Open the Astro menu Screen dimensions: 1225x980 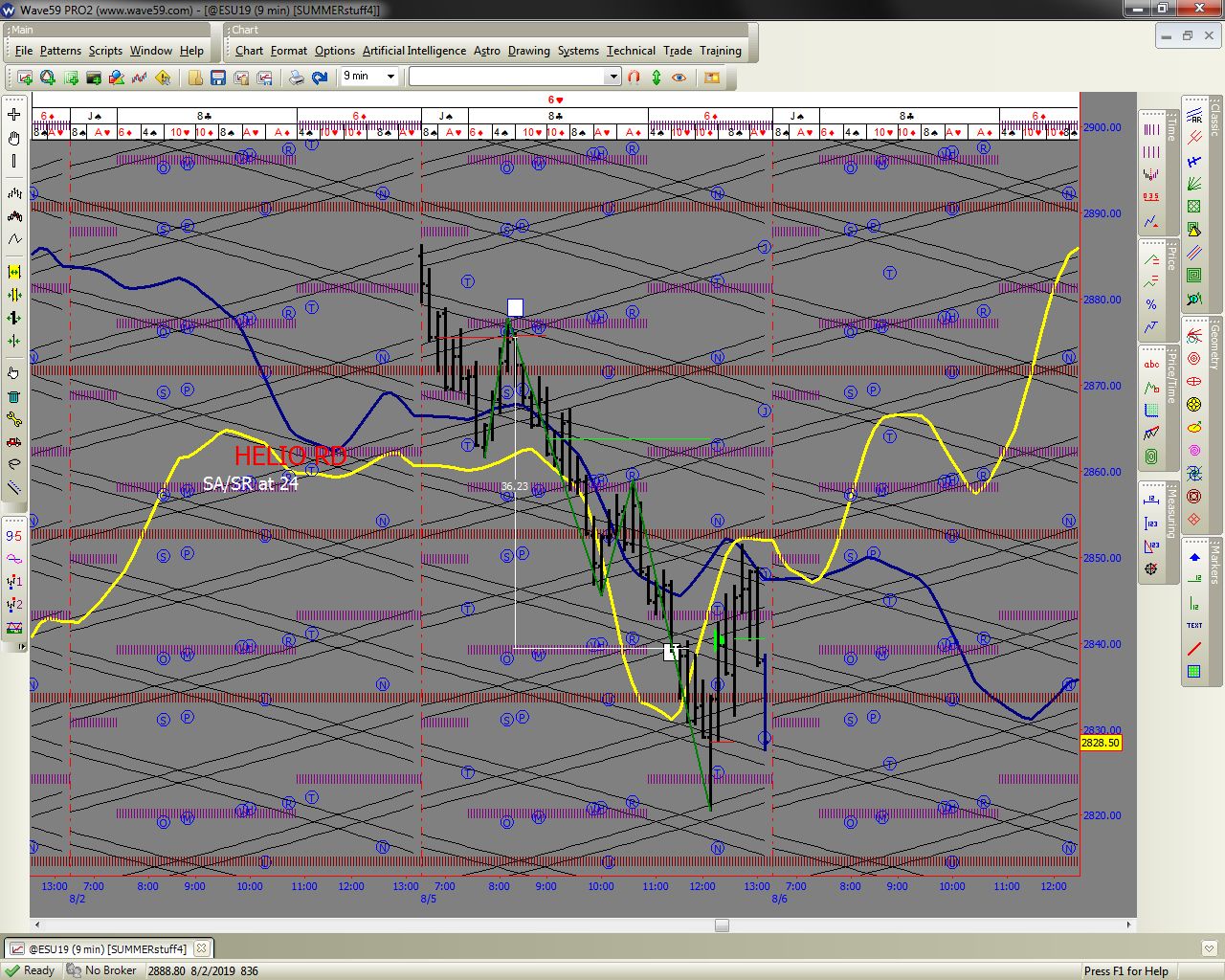point(487,51)
